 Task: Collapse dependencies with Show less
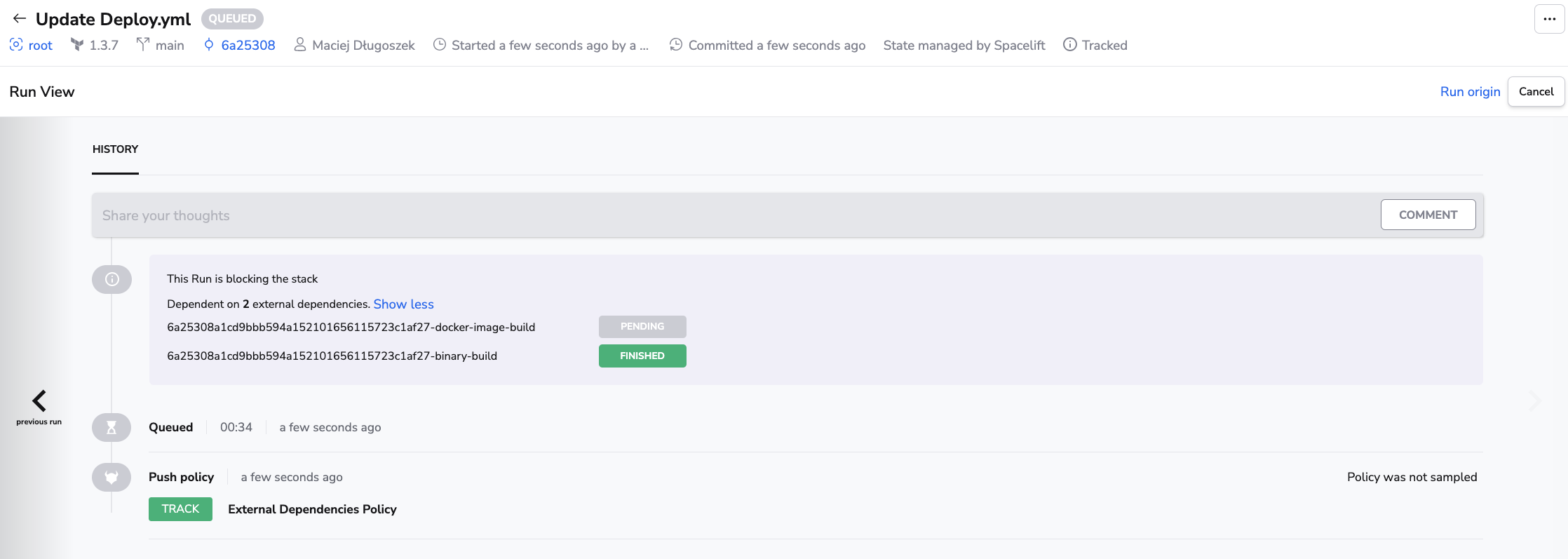403,304
